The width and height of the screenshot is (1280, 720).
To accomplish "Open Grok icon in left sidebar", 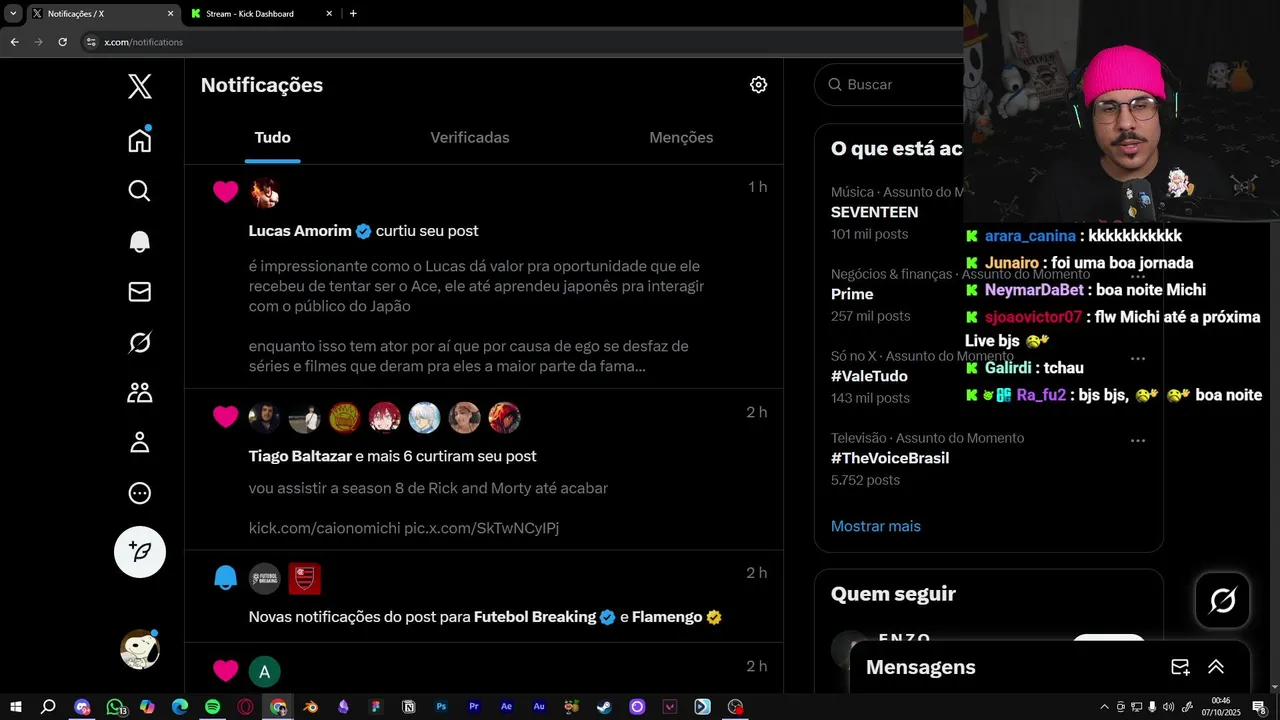I will (140, 342).
